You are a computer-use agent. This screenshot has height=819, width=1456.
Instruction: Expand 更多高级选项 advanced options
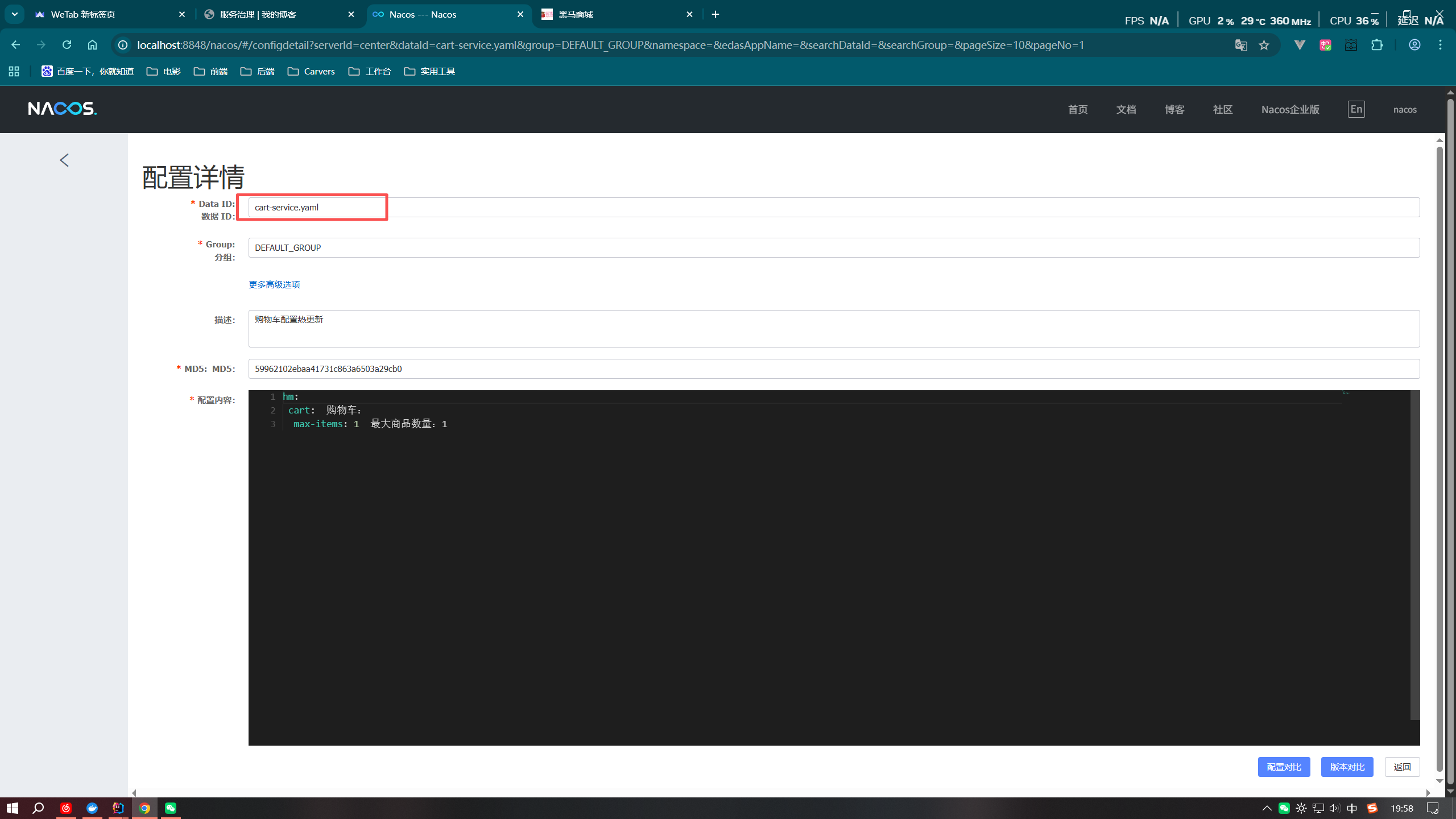click(x=274, y=284)
